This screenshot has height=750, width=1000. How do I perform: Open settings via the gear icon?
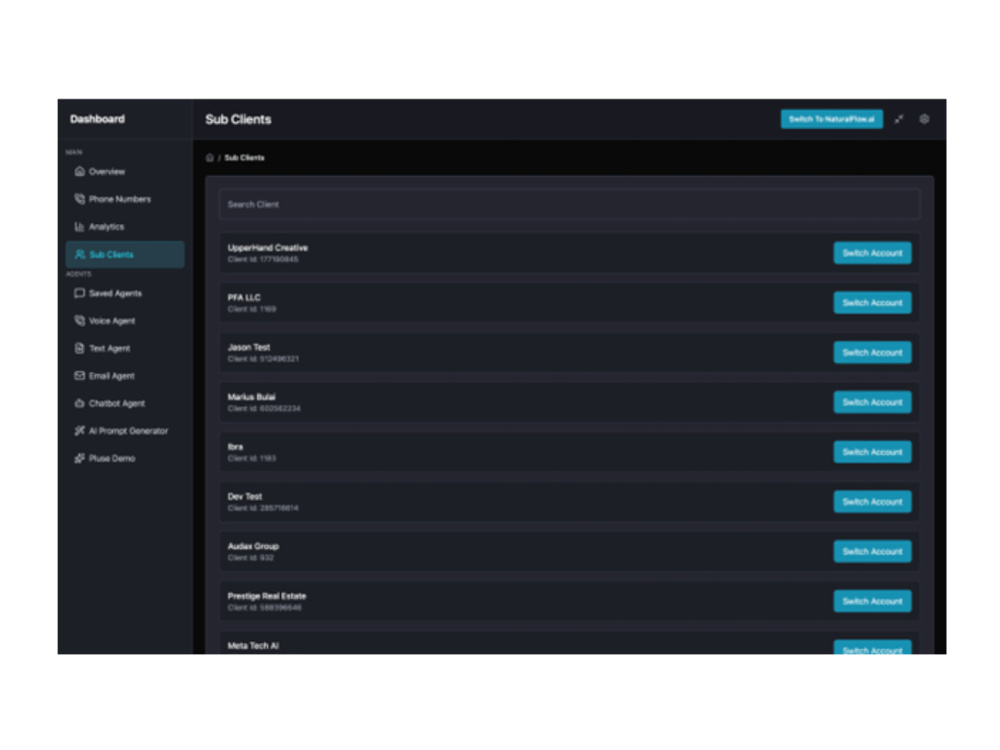[x=924, y=119]
